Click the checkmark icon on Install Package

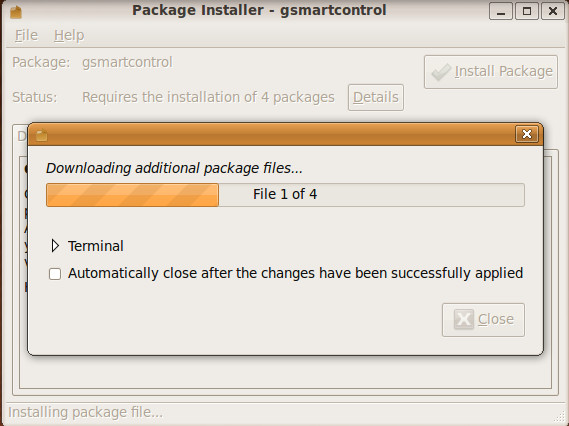point(441,72)
